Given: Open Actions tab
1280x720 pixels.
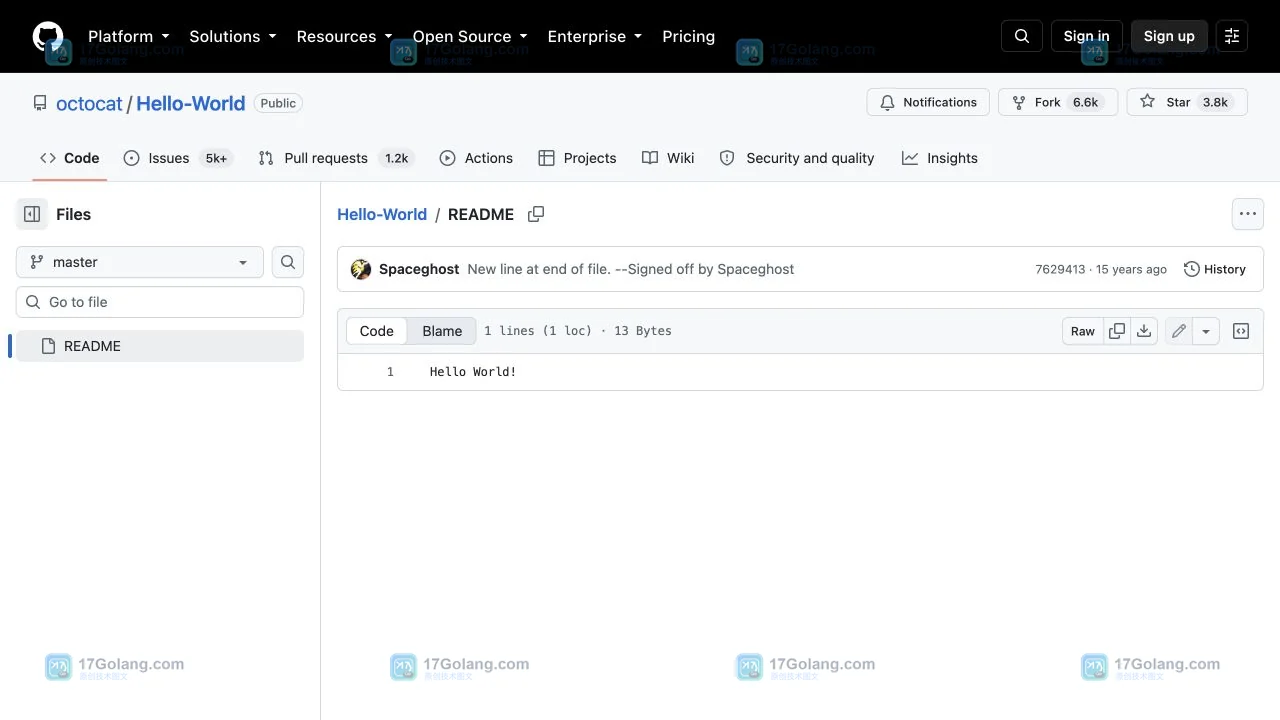Looking at the screenshot, I should pyautogui.click(x=476, y=158).
